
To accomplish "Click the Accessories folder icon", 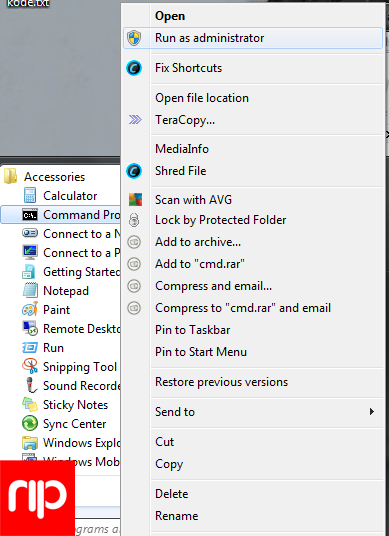I will tap(11, 176).
